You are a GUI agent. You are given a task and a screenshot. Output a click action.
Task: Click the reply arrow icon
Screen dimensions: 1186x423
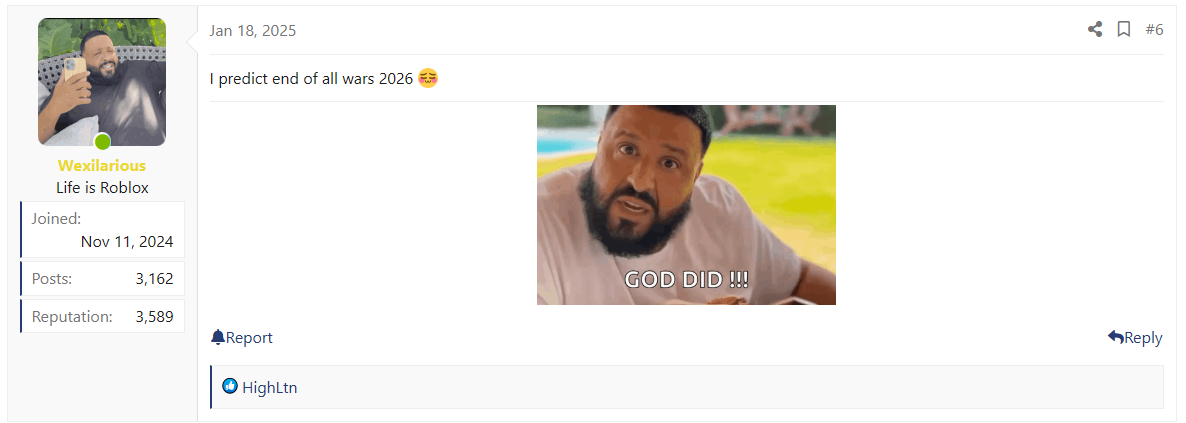coord(1116,337)
